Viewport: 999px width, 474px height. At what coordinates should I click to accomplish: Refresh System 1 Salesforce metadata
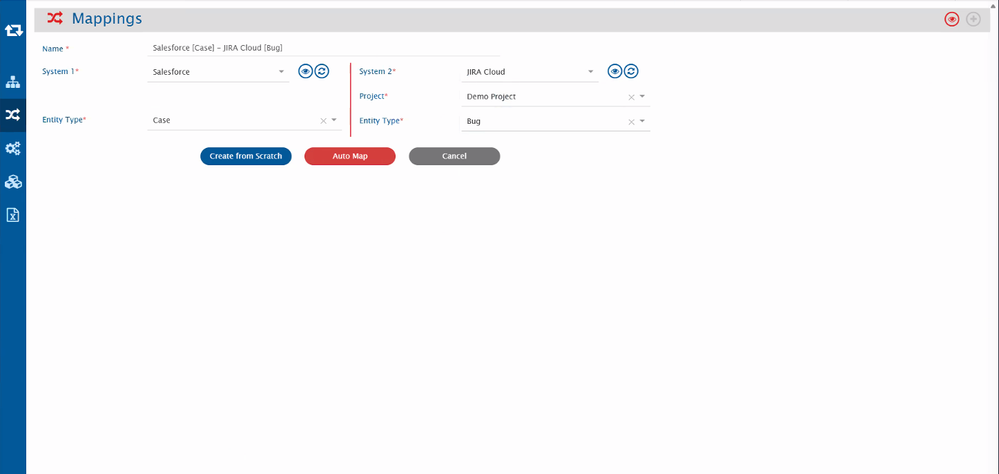click(322, 71)
